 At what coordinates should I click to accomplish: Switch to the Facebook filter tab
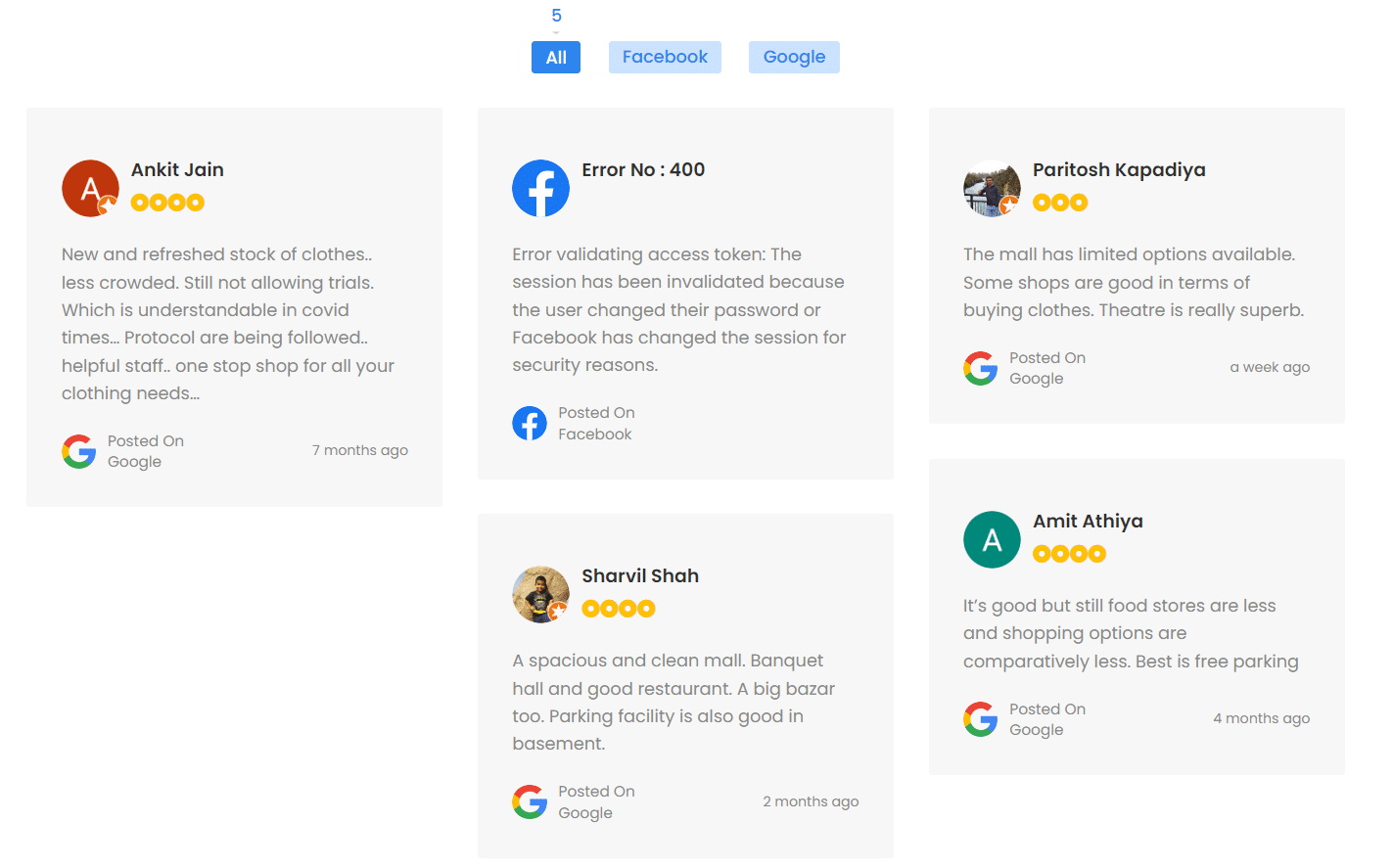tap(665, 57)
